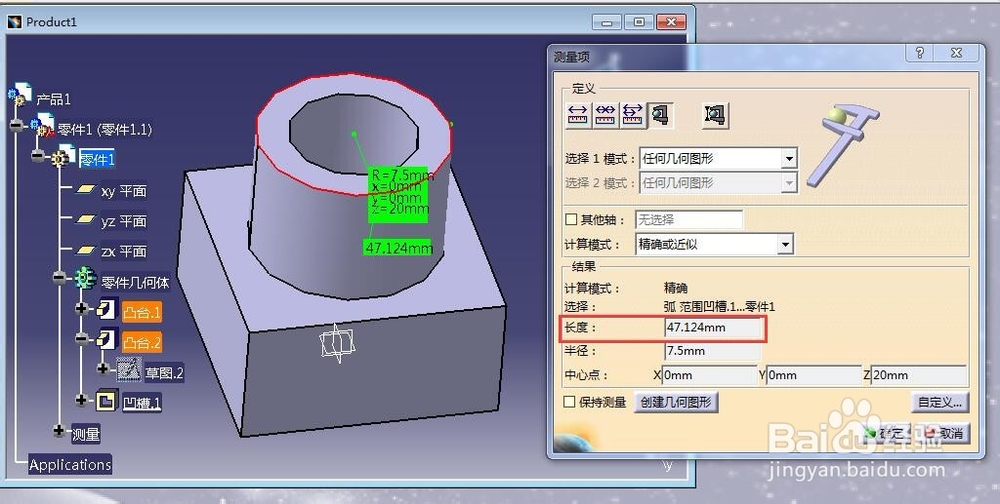
Task: Select 产品1 in the specification tree
Action: point(53,100)
